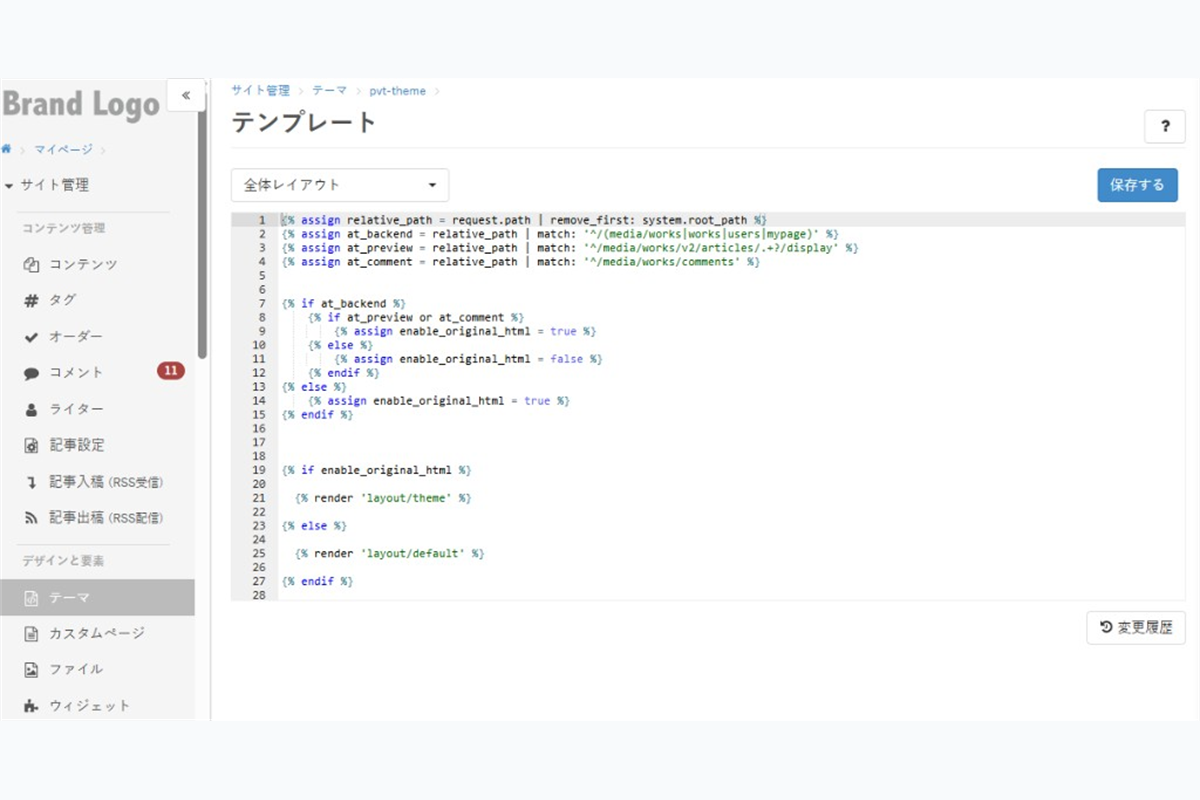This screenshot has width=1200, height=800.
Task: Click the 保存する save button
Action: 1137,185
